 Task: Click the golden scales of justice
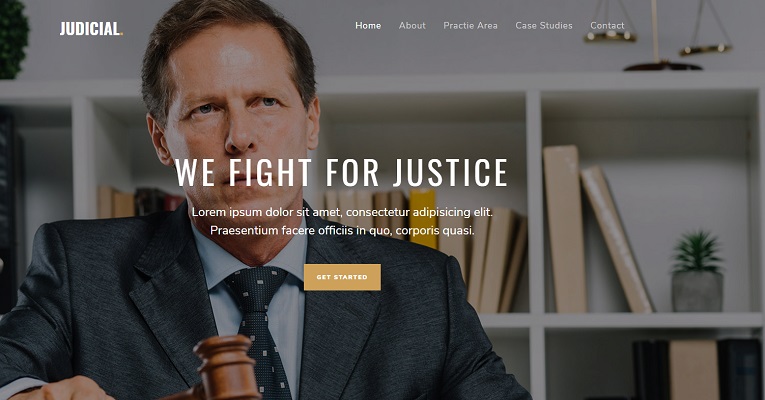pyautogui.click(x=658, y=36)
